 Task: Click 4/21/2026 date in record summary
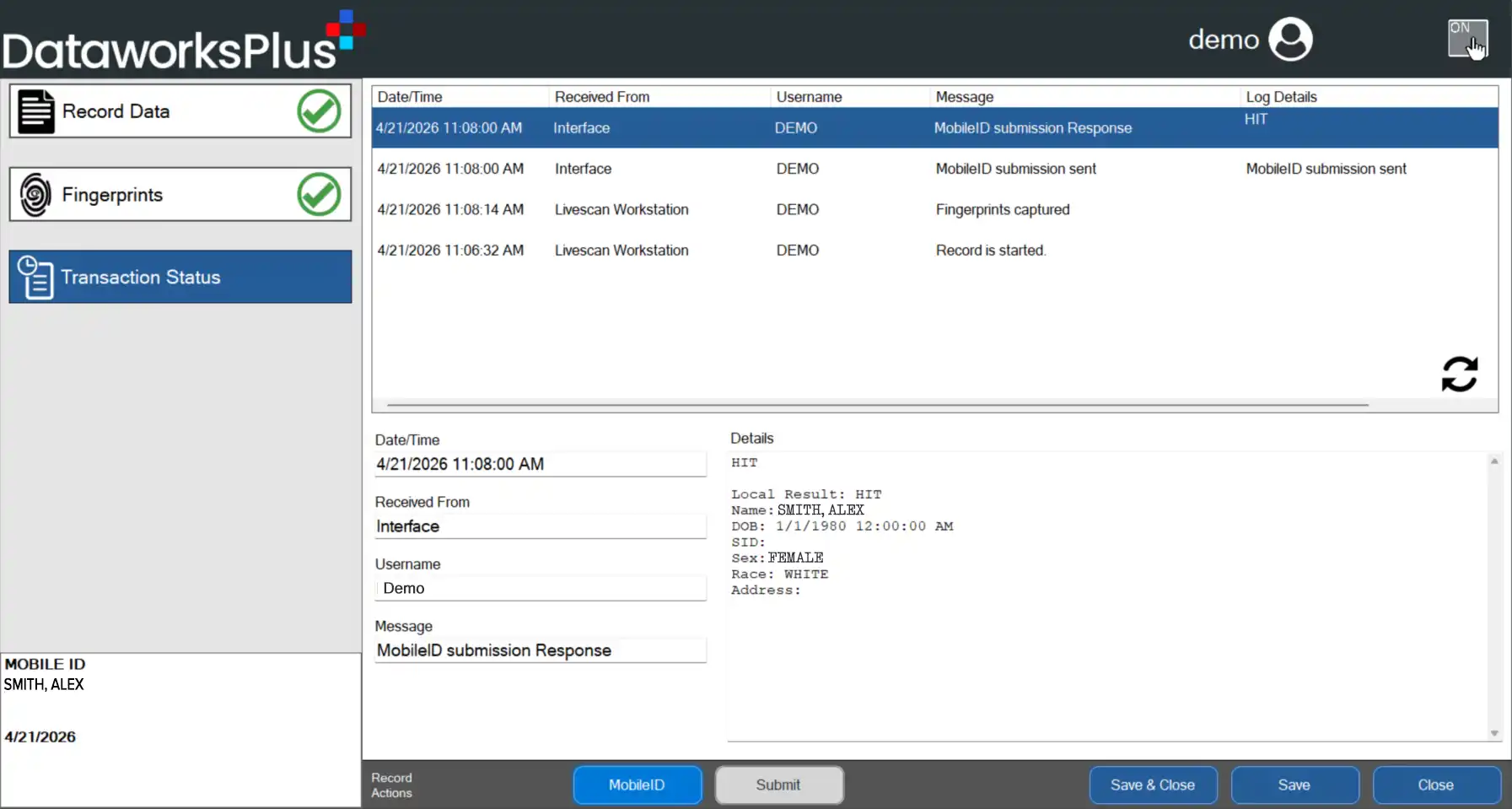(40, 736)
